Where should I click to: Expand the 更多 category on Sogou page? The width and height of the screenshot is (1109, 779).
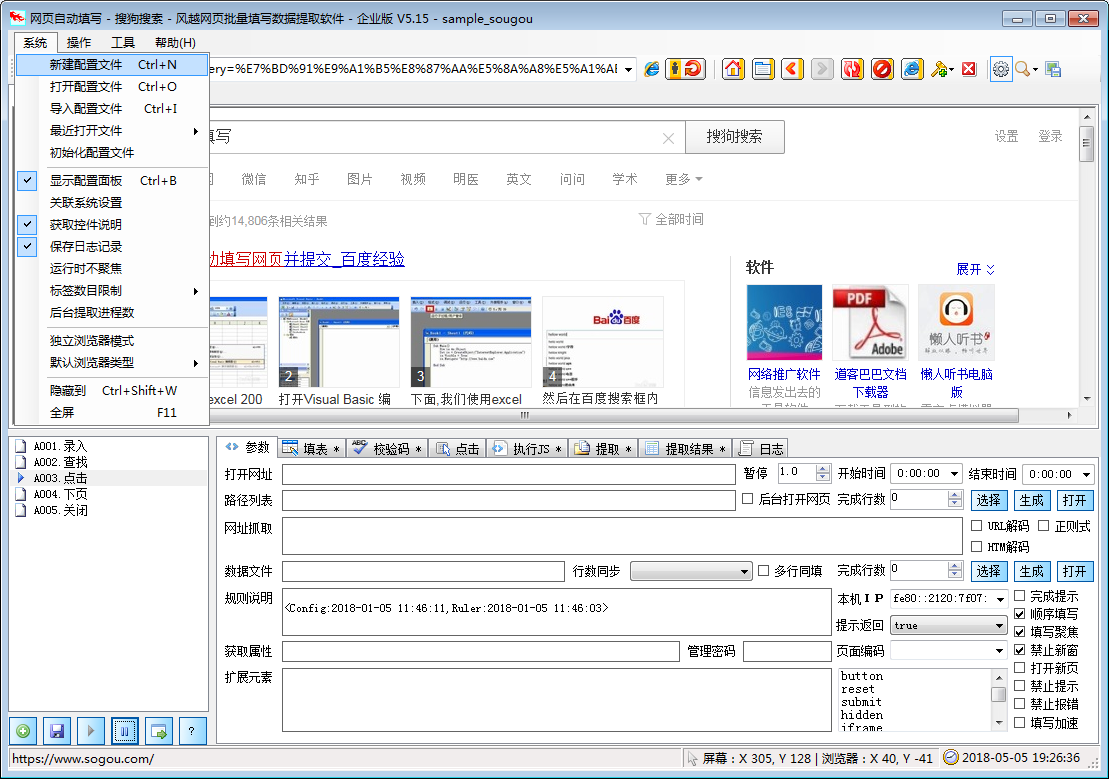click(x=683, y=179)
